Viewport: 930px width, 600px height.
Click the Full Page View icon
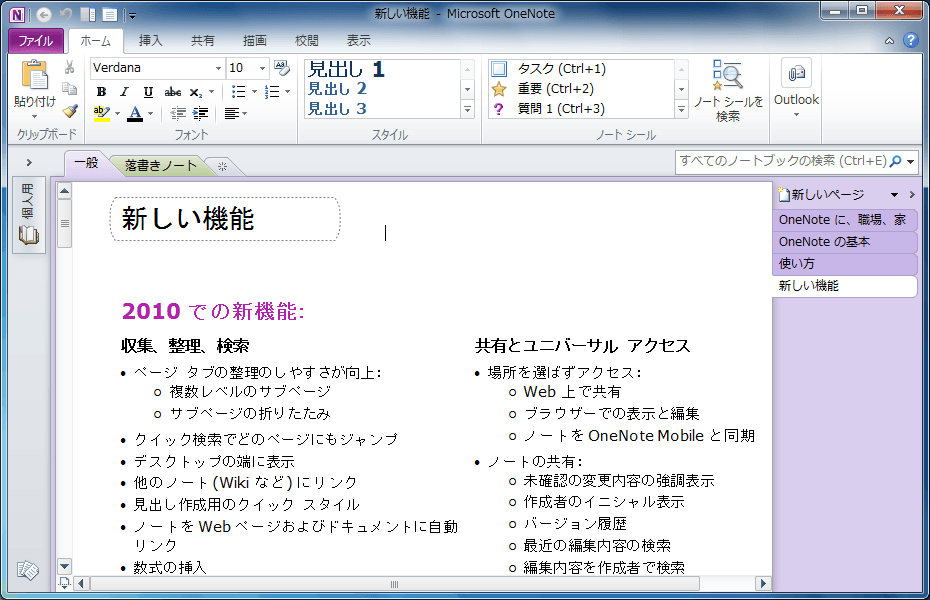pyautogui.click(x=110, y=14)
